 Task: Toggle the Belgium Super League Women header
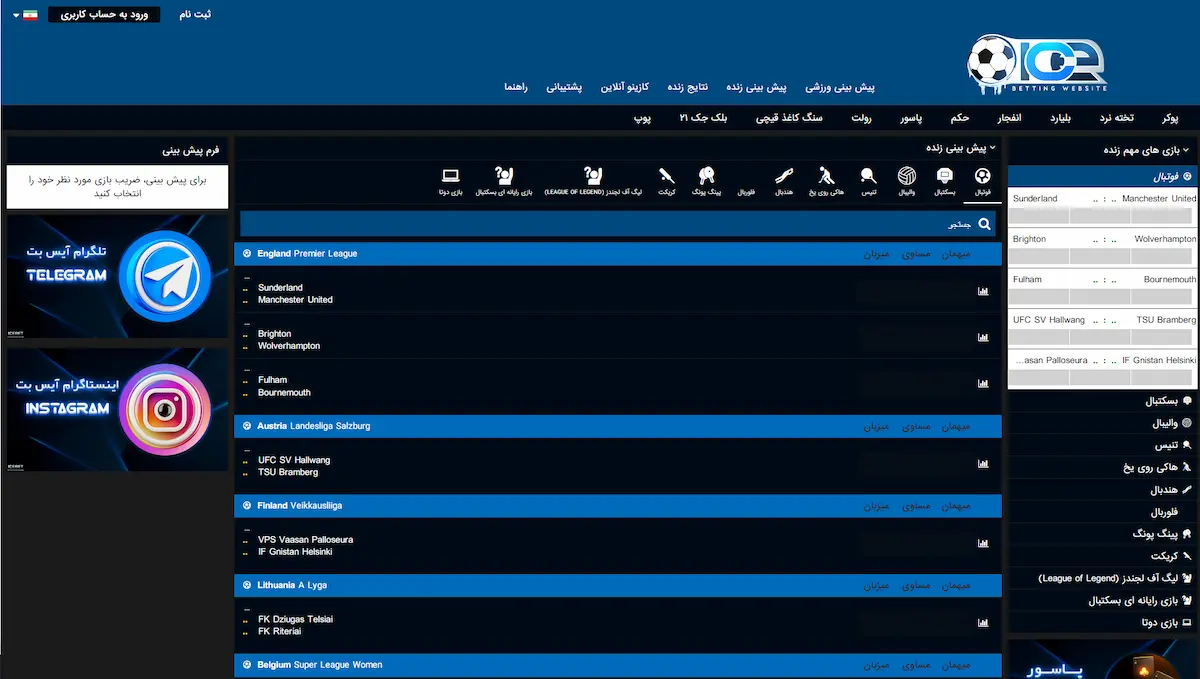(618, 665)
